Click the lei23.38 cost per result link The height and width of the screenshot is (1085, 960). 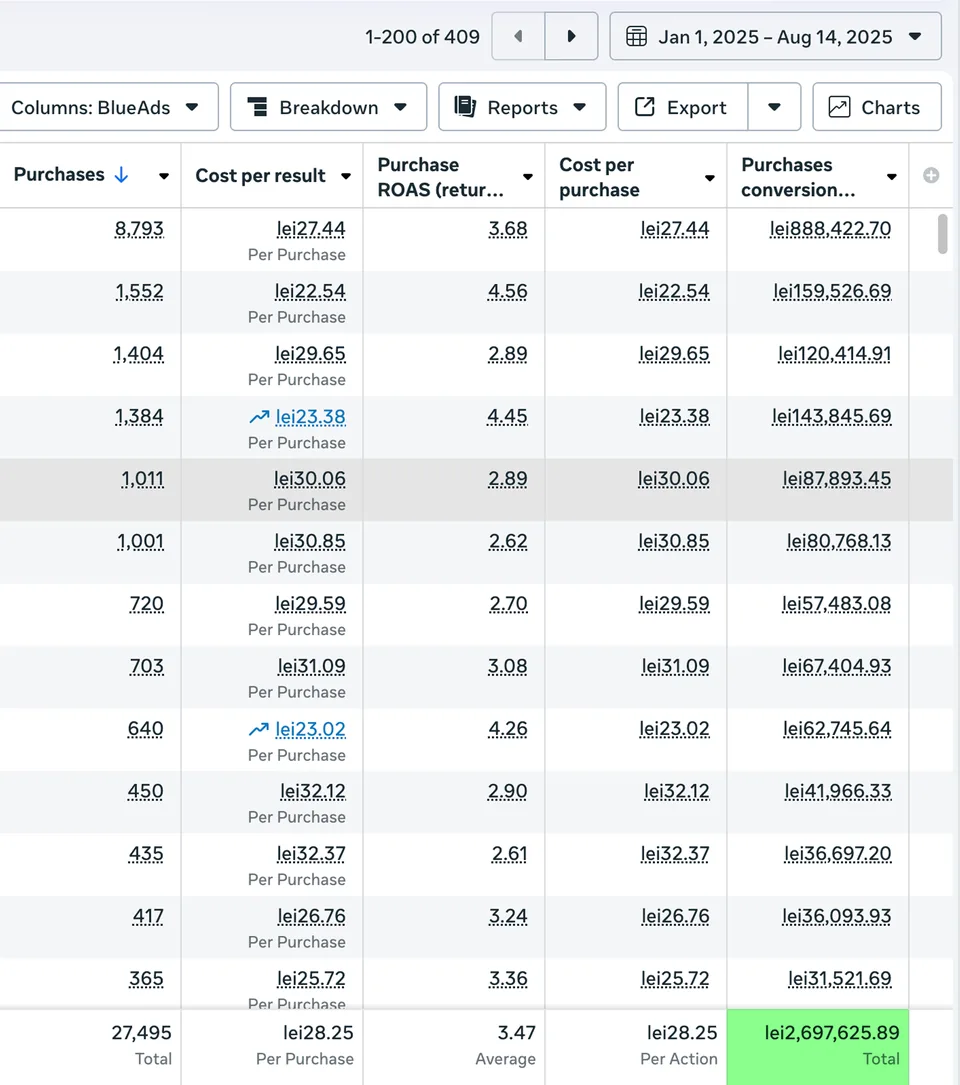pos(310,417)
